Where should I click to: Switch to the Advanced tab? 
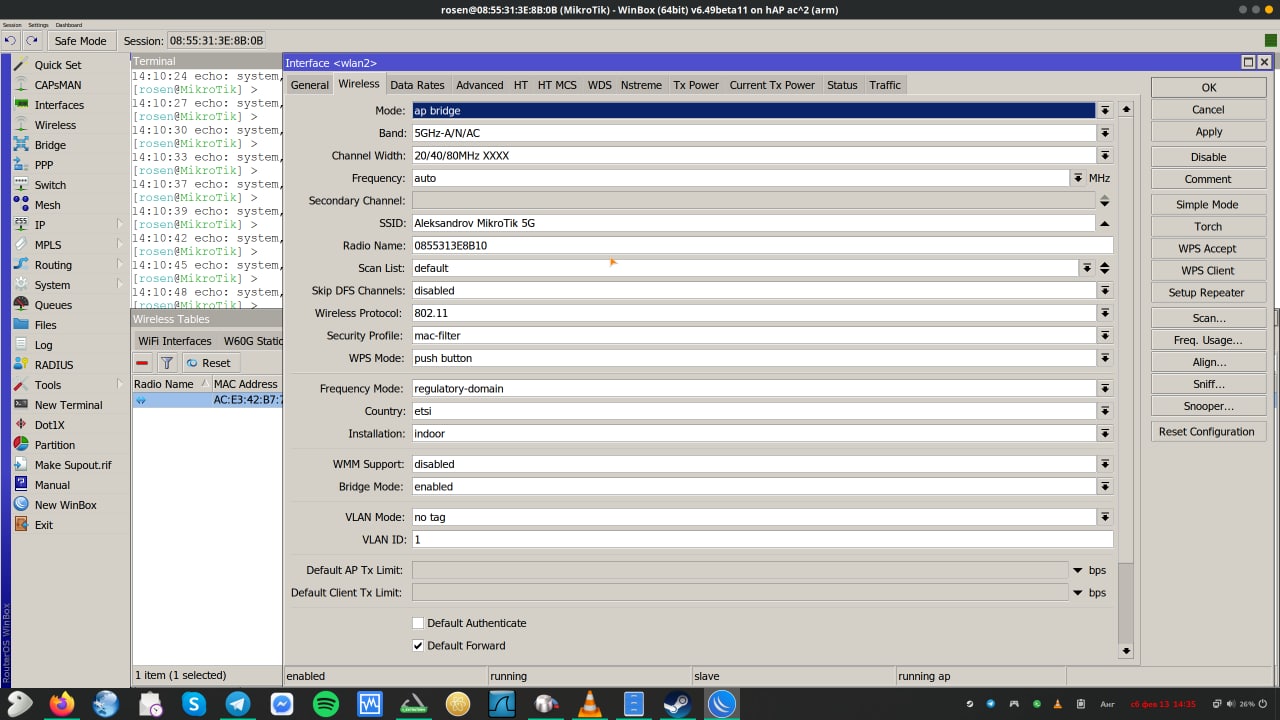coord(480,85)
